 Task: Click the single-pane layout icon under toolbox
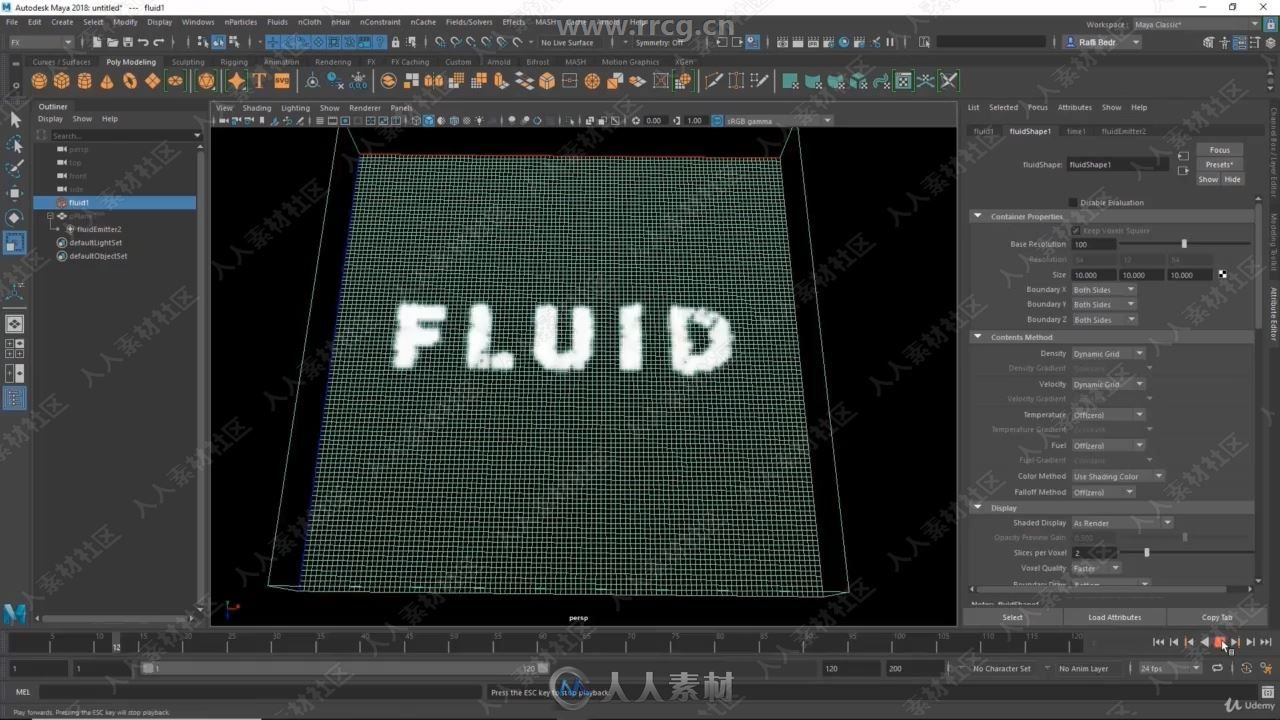pos(15,324)
